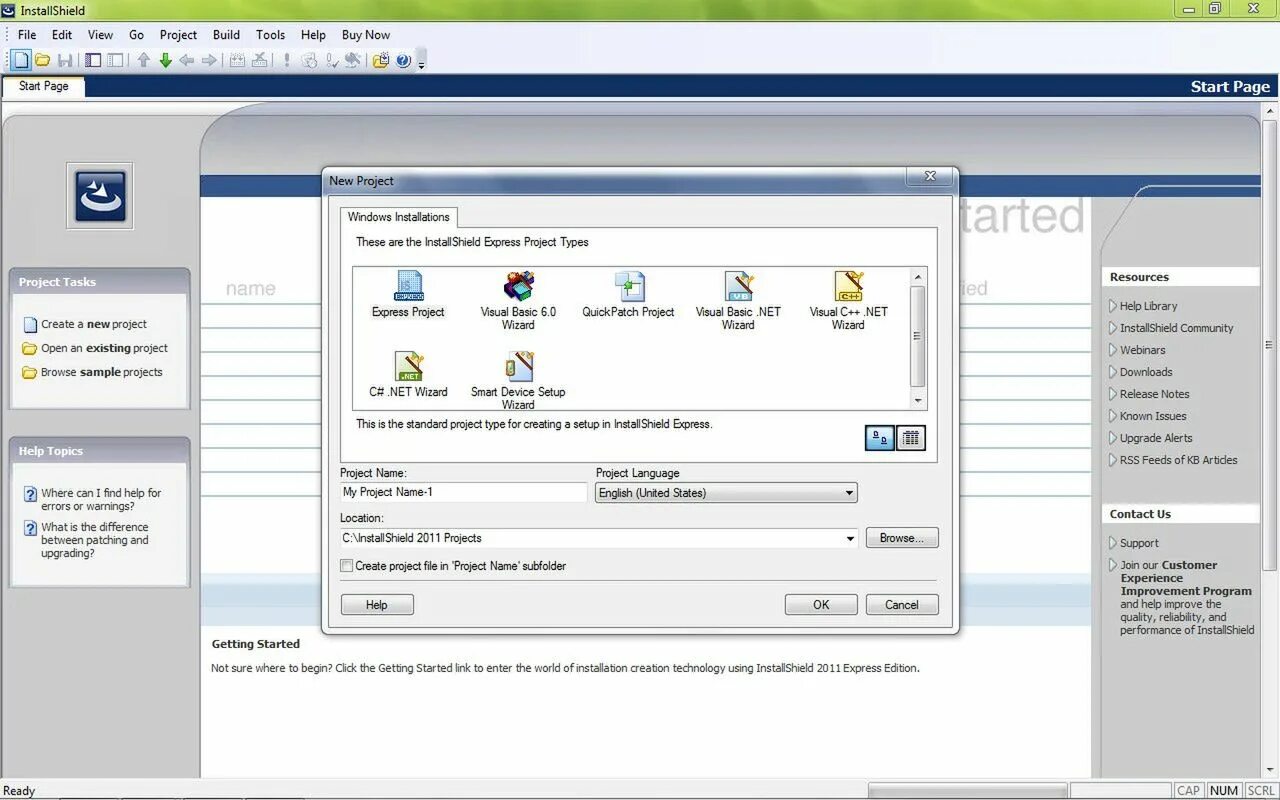Screen dimensions: 1280x800
Task: Switch to details list view in dialog
Action: click(910, 438)
